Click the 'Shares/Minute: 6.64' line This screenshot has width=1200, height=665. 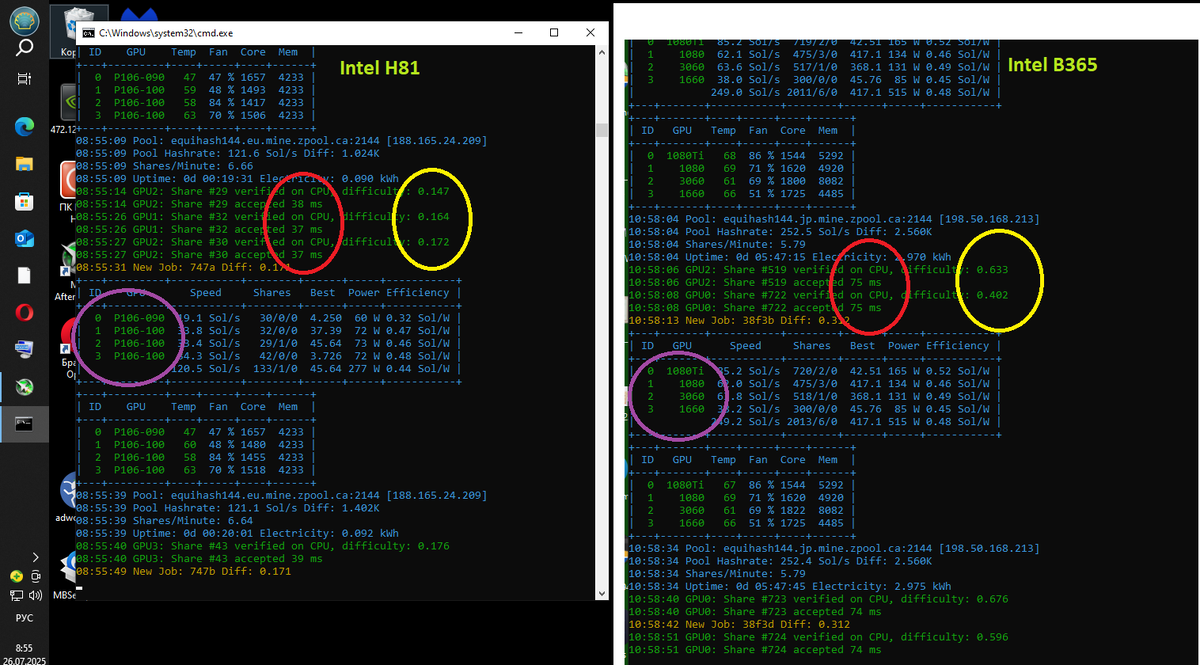coord(165,520)
